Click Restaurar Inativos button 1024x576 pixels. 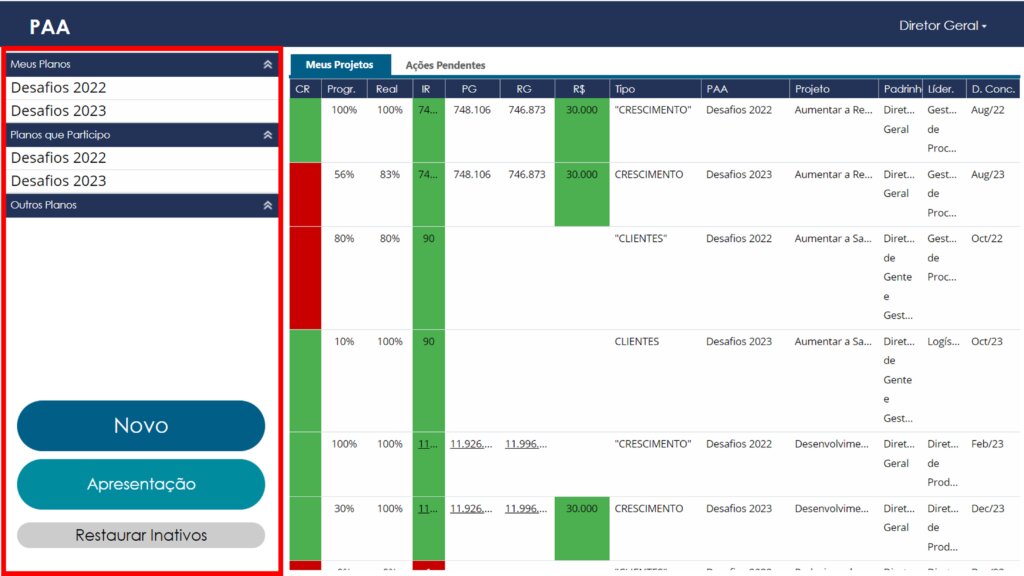click(141, 535)
